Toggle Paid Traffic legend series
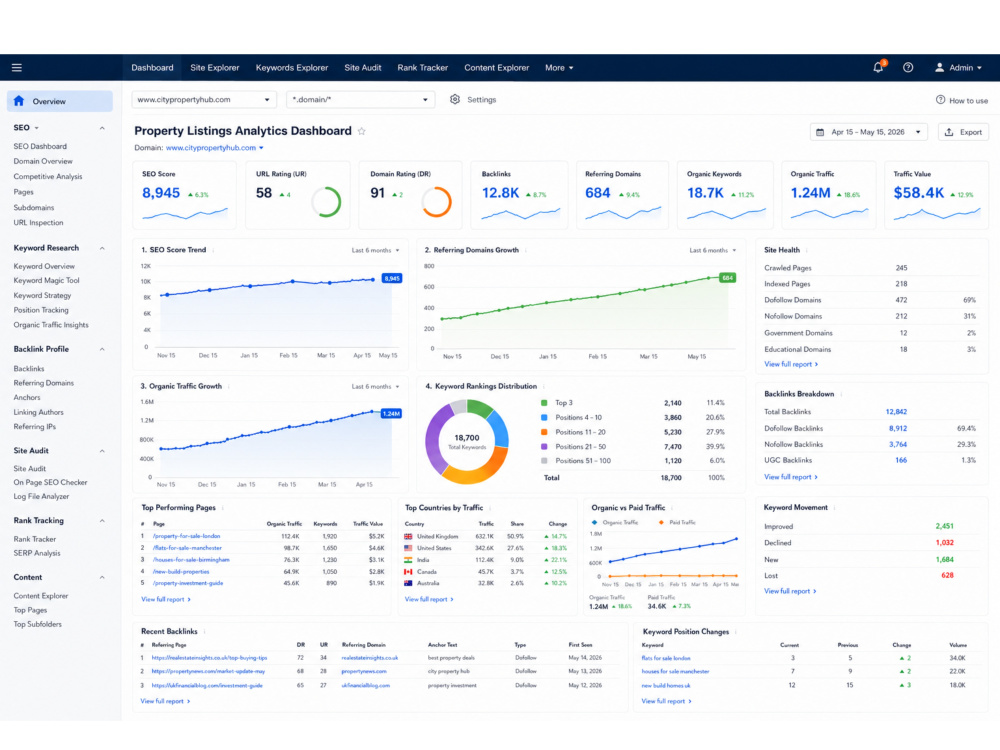This screenshot has width=1000, height=750. (677, 522)
